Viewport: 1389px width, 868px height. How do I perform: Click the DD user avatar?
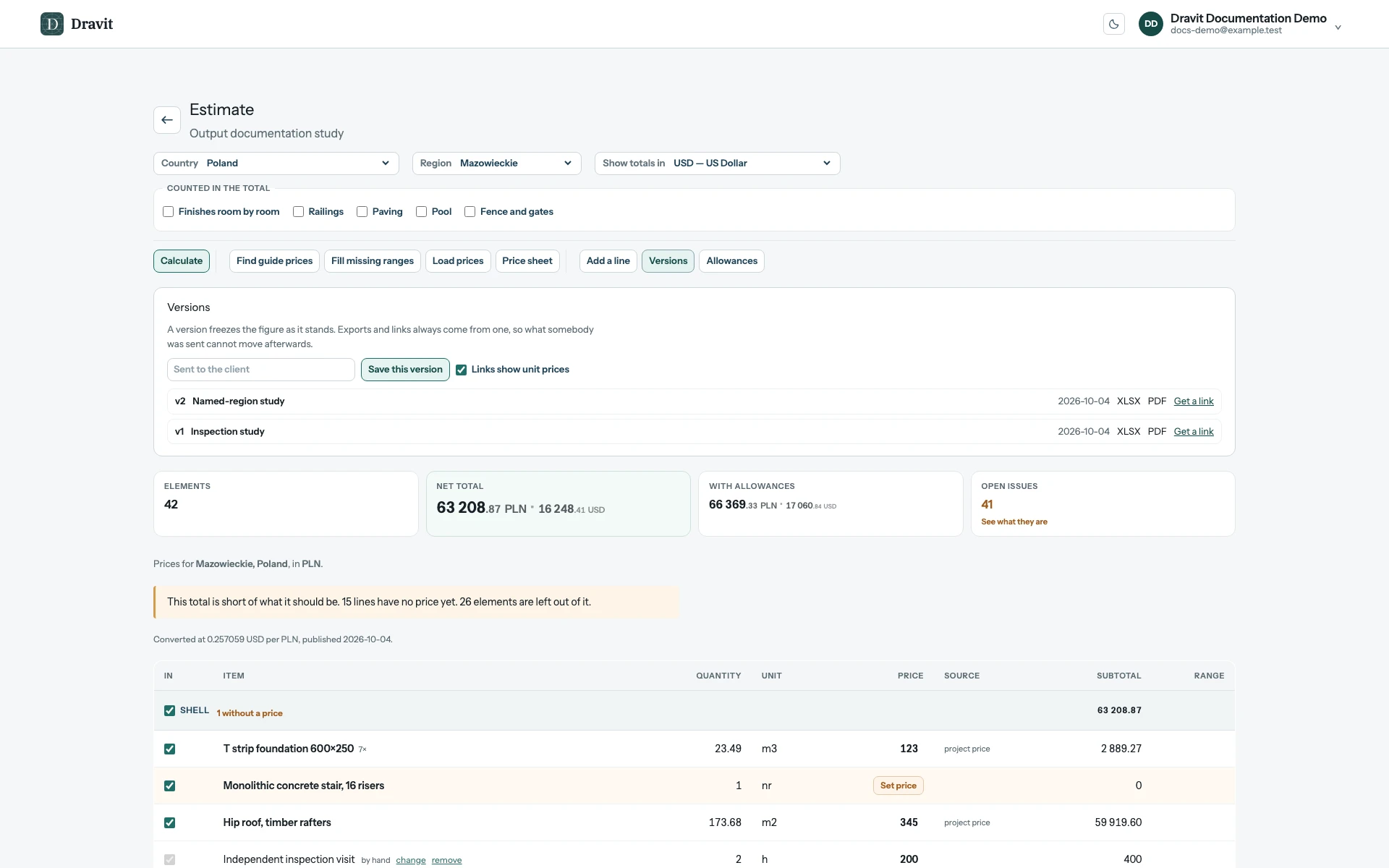pyautogui.click(x=1151, y=24)
